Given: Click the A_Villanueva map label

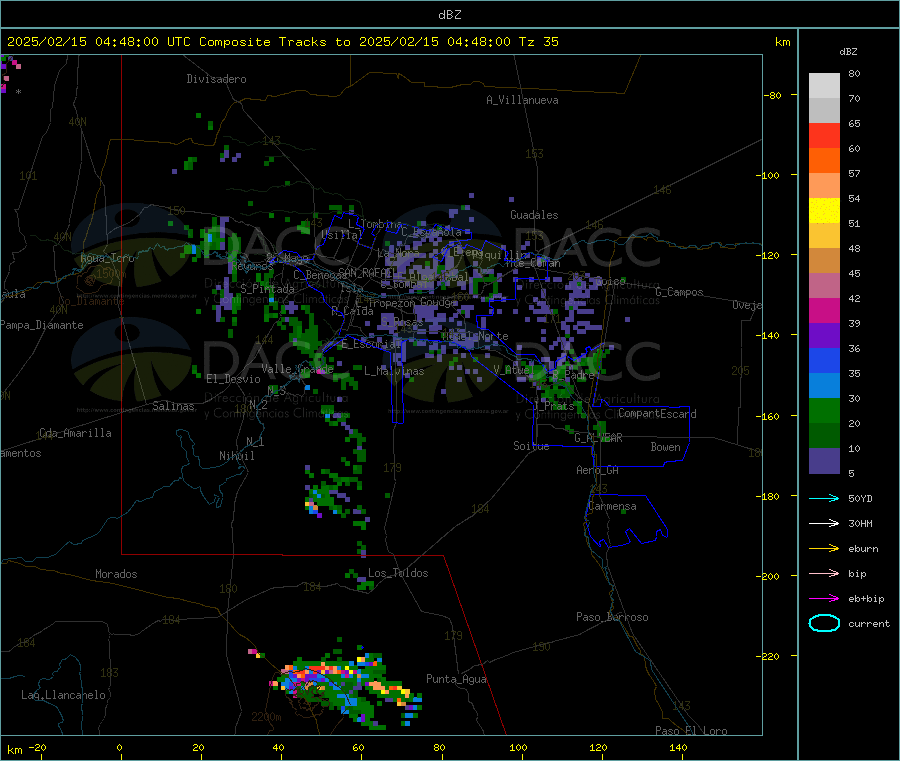Looking at the screenshot, I should [522, 100].
